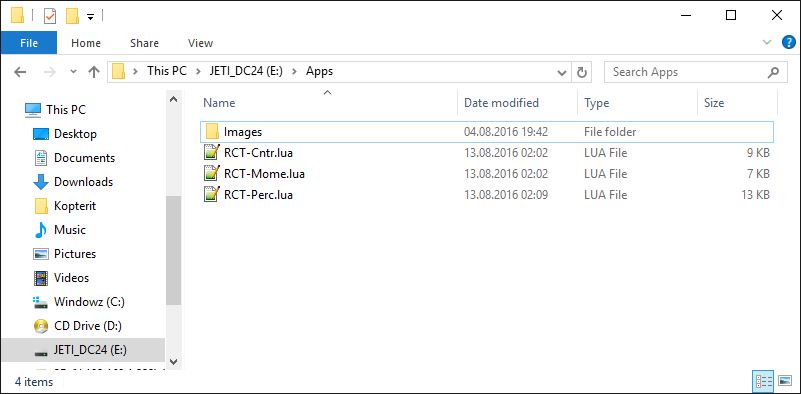Image resolution: width=801 pixels, height=394 pixels.
Task: Open Documents in the navigation pane
Action: pyautogui.click(x=83, y=158)
